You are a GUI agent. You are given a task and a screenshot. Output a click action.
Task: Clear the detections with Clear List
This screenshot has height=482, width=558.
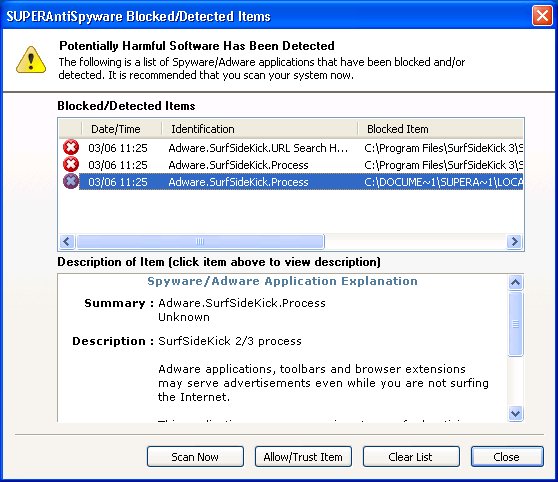[411, 457]
